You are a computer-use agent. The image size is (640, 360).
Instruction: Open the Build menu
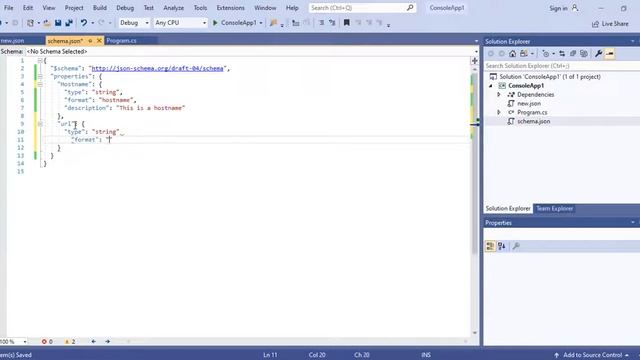pyautogui.click(x=100, y=8)
